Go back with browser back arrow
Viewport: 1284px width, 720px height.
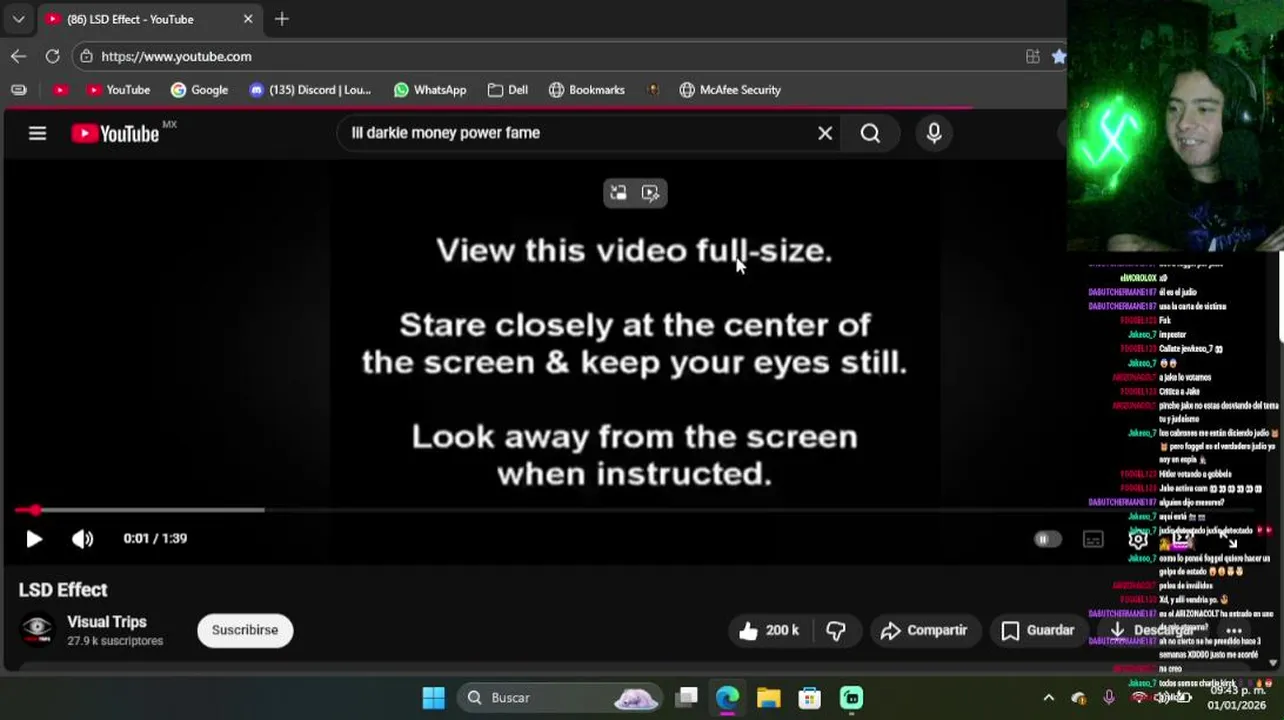[18, 57]
